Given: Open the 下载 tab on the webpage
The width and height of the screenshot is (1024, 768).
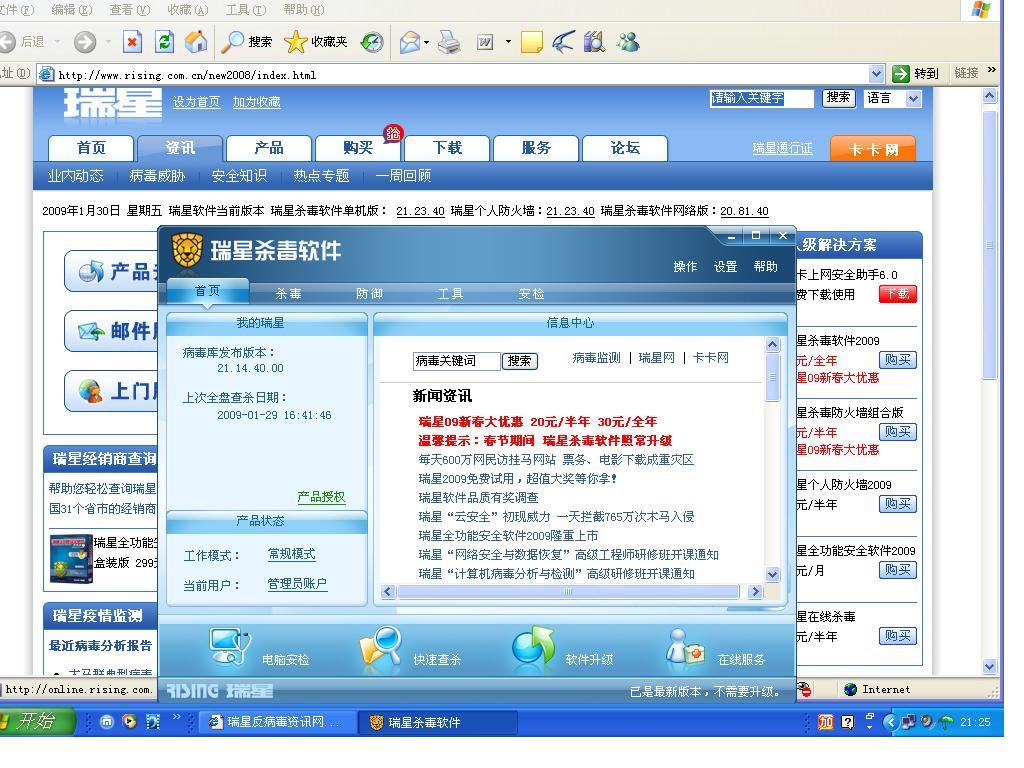Looking at the screenshot, I should [447, 148].
